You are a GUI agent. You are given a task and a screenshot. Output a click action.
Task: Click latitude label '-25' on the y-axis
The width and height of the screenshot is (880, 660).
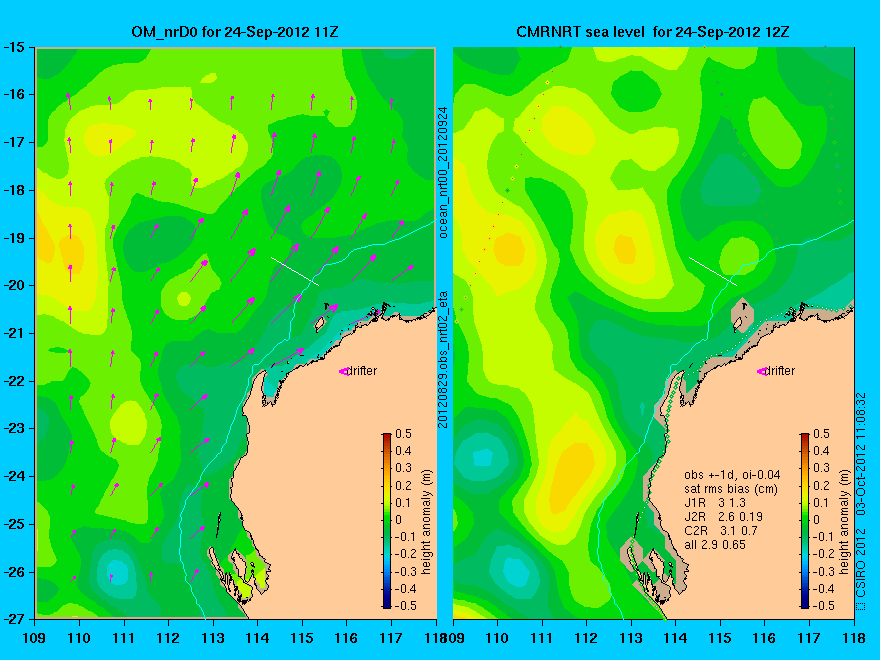13,524
